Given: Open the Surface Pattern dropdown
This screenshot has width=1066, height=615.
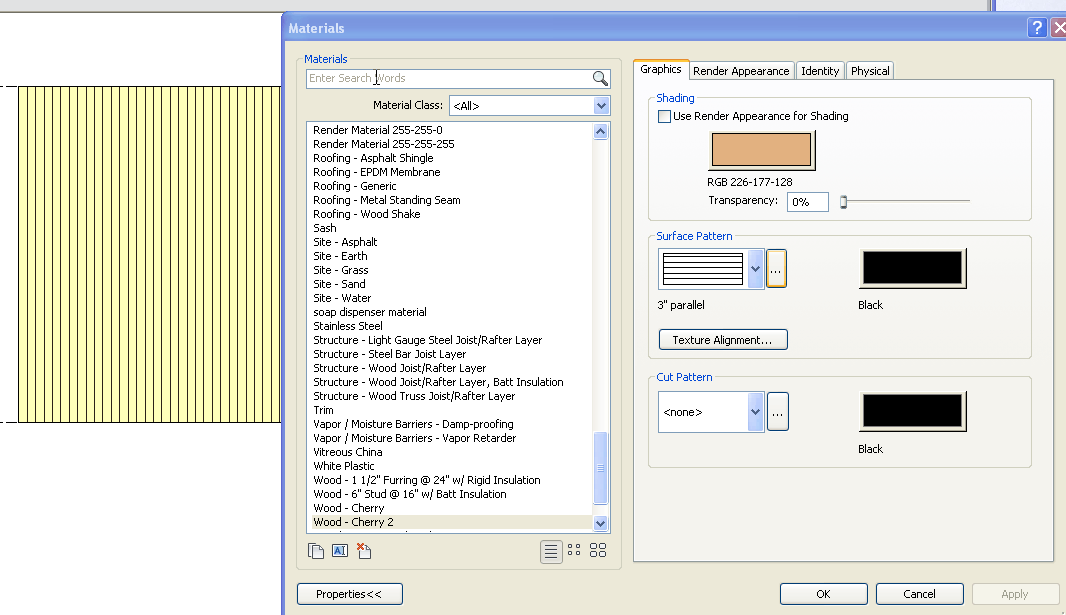Looking at the screenshot, I should 755,269.
